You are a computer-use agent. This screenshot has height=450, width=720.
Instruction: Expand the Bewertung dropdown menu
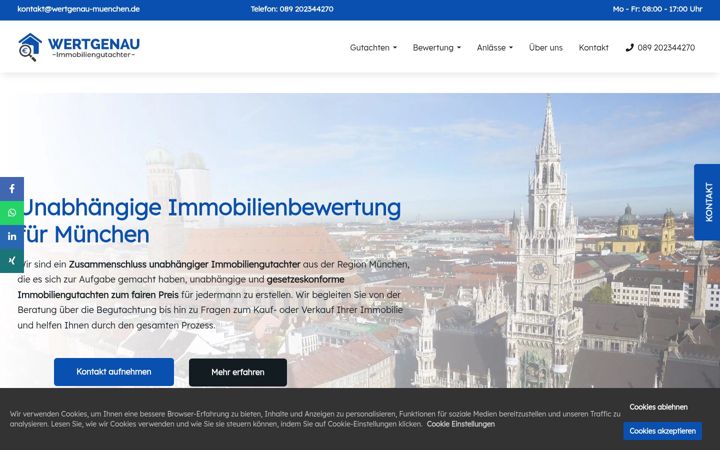pyautogui.click(x=437, y=47)
